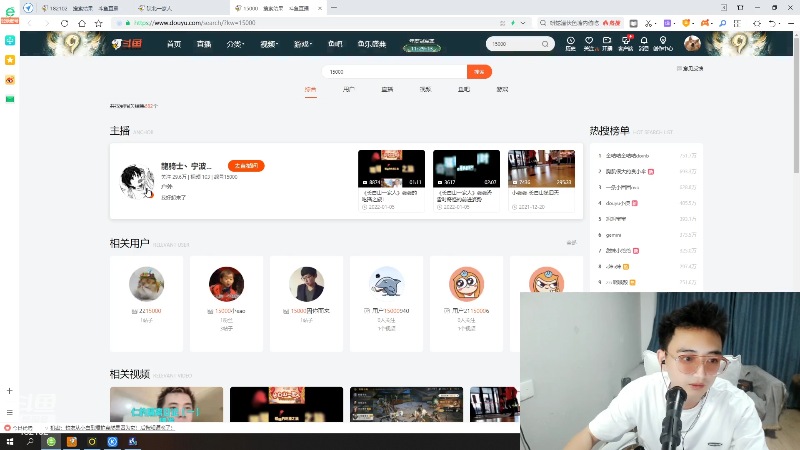Open the Windows Start button
800x450 pixels.
pos(10,442)
